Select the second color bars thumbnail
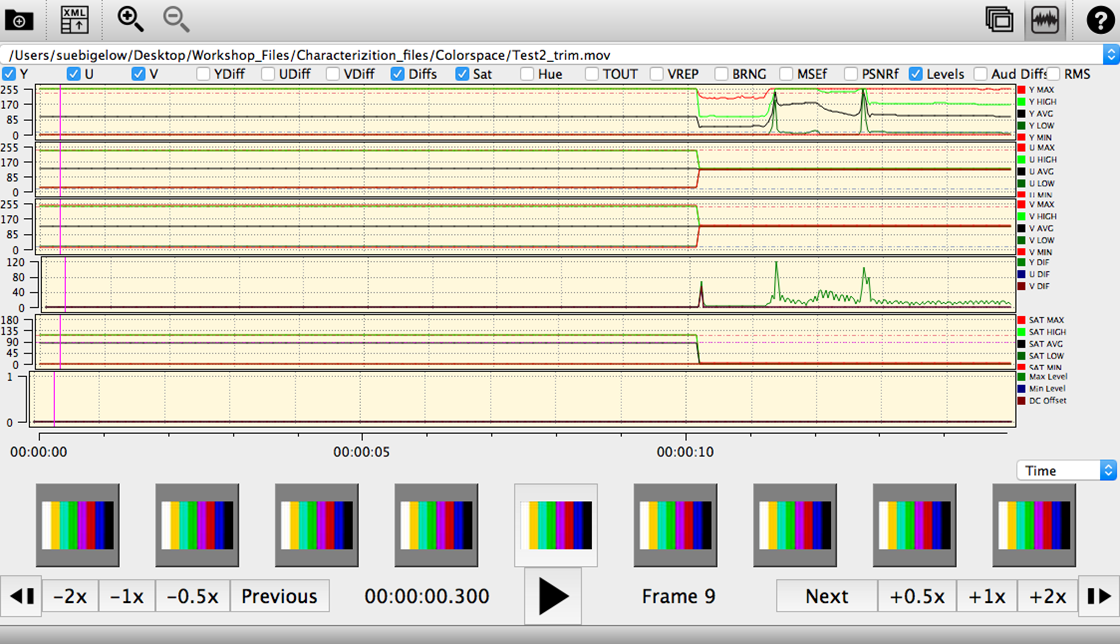 pyautogui.click(x=197, y=525)
